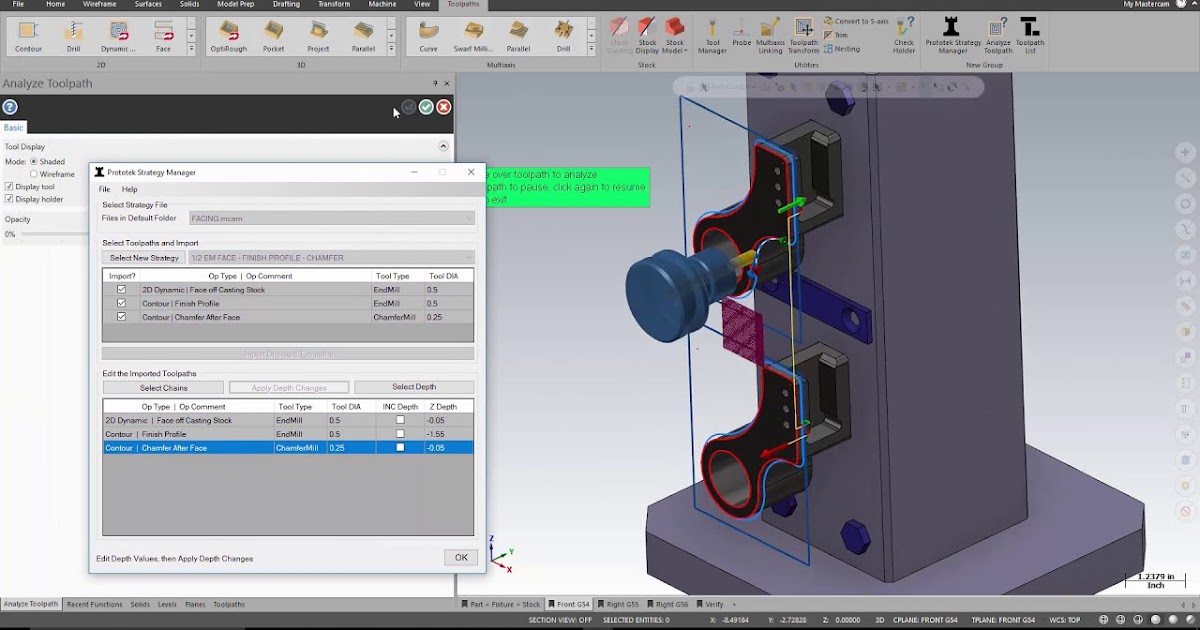Switch to the Model Prep tab
This screenshot has width=1200, height=630.
click(235, 4)
